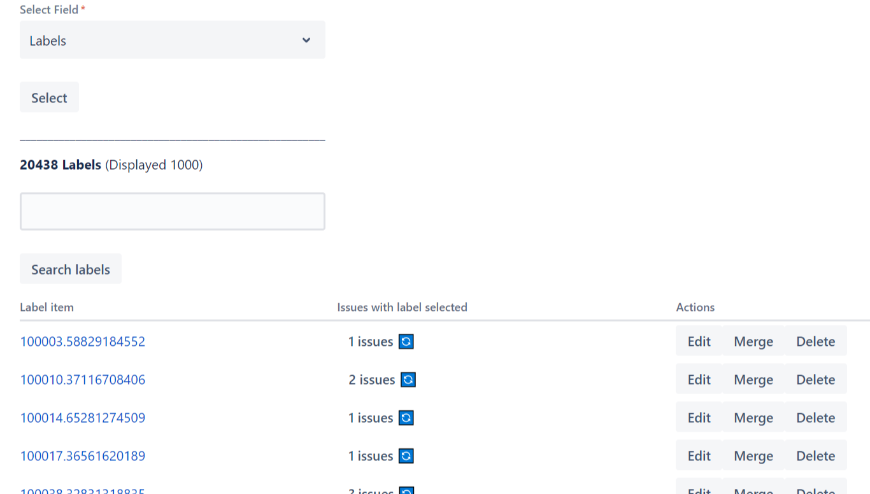Merge the label 100003.58829184552

tap(753, 342)
